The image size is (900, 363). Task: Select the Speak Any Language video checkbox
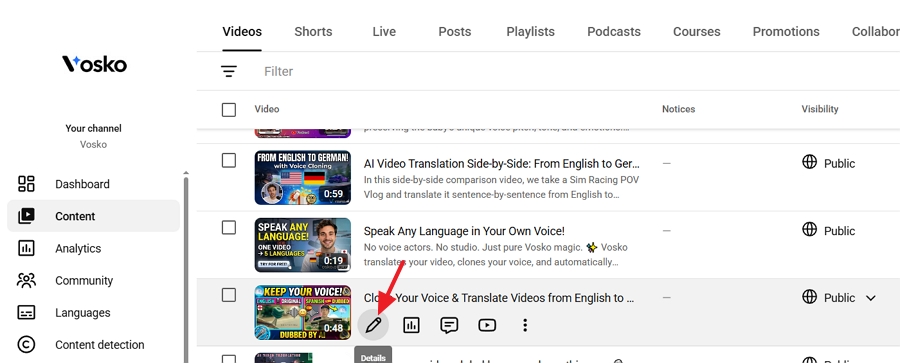[x=228, y=228]
